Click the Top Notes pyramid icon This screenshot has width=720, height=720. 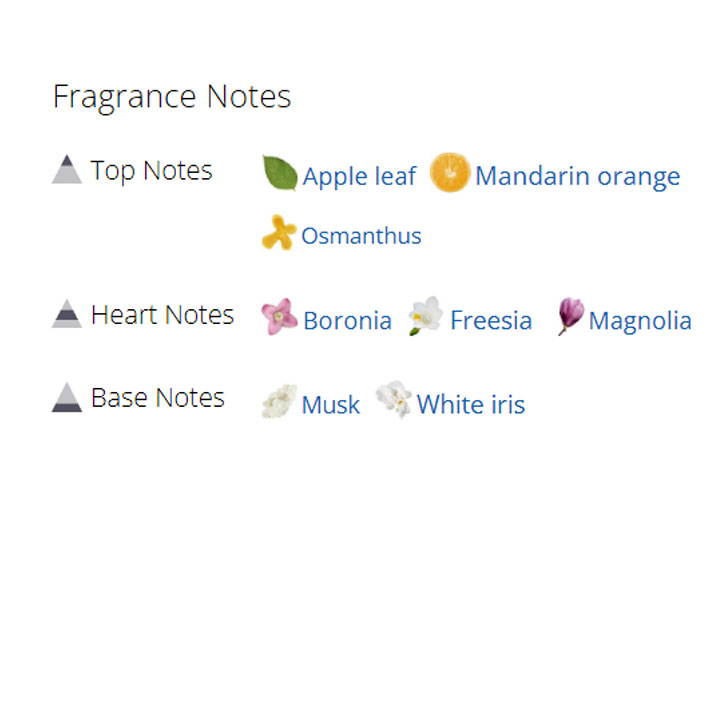tap(67, 170)
